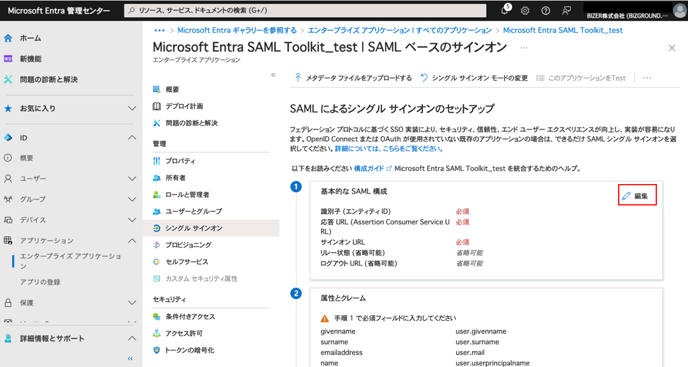Click the breadcrumb ellipsis

(x=159, y=30)
